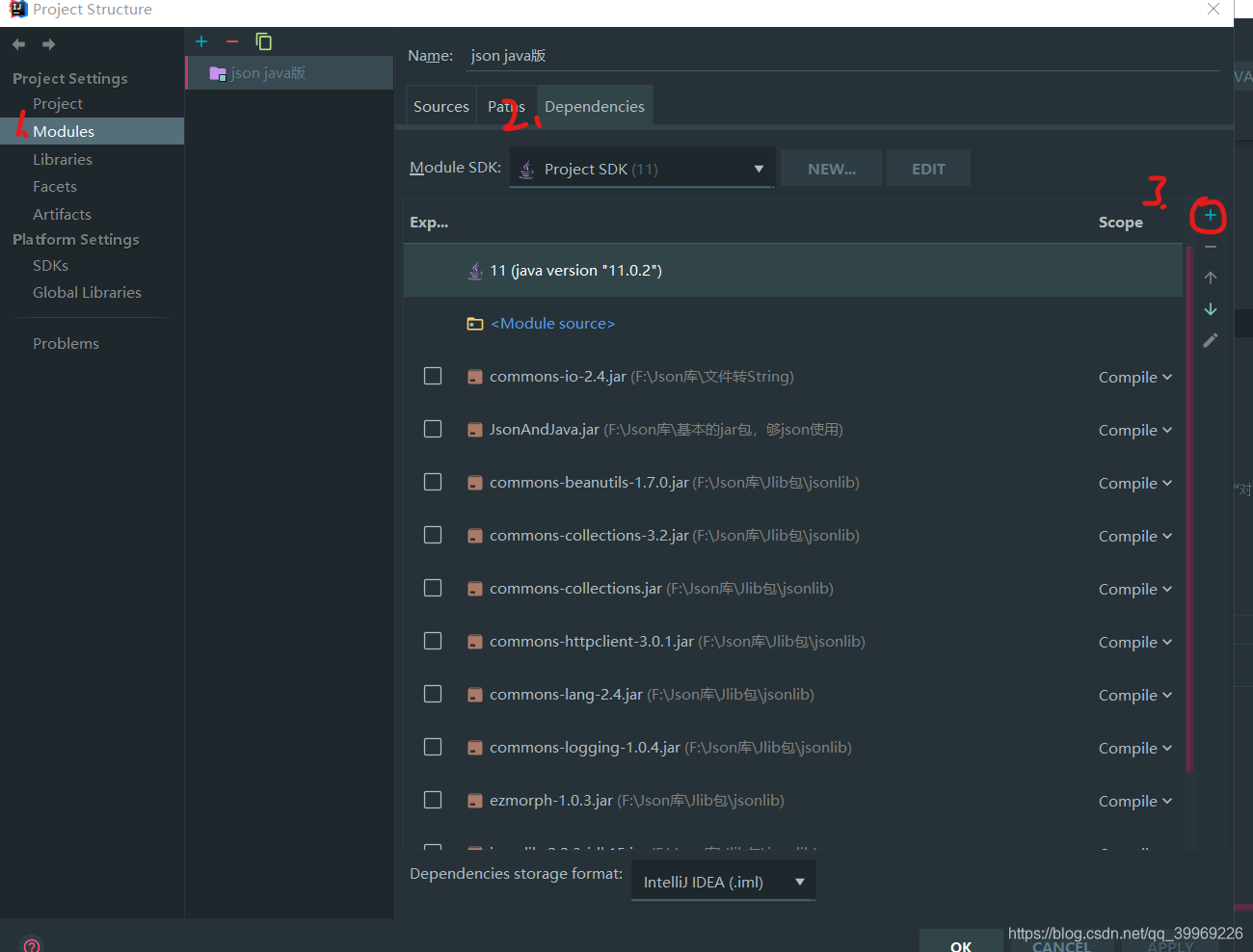The image size is (1253, 952).
Task: Click the dependencies list vertical scrollbar
Action: click(x=1189, y=509)
